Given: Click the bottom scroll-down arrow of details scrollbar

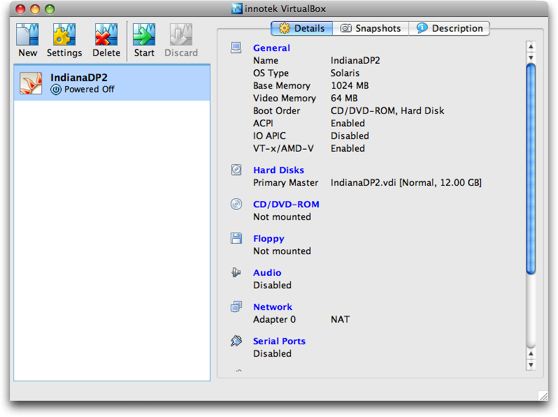Looking at the screenshot, I should click(x=531, y=365).
